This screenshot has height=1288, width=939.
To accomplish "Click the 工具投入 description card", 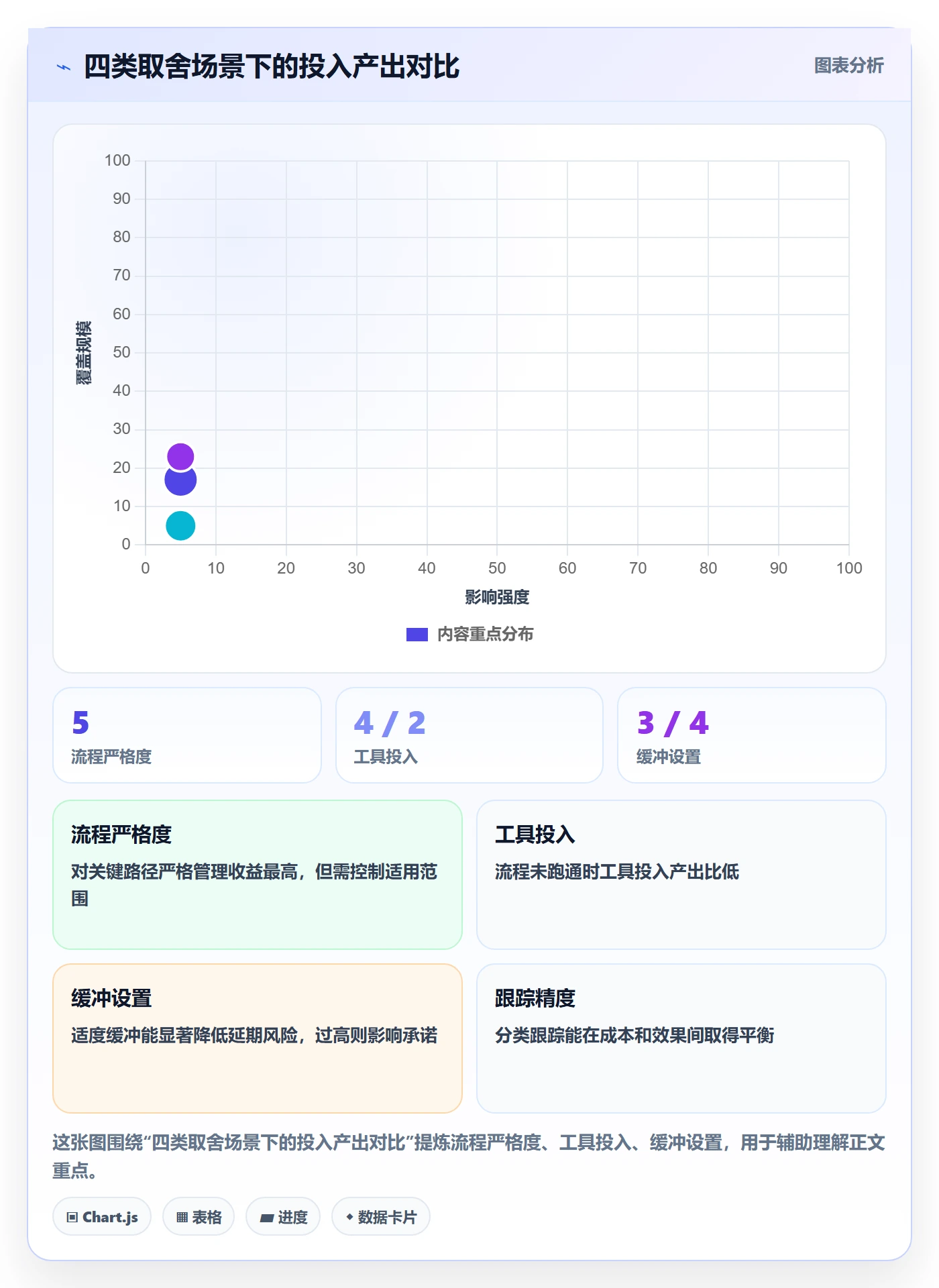I will point(681,875).
